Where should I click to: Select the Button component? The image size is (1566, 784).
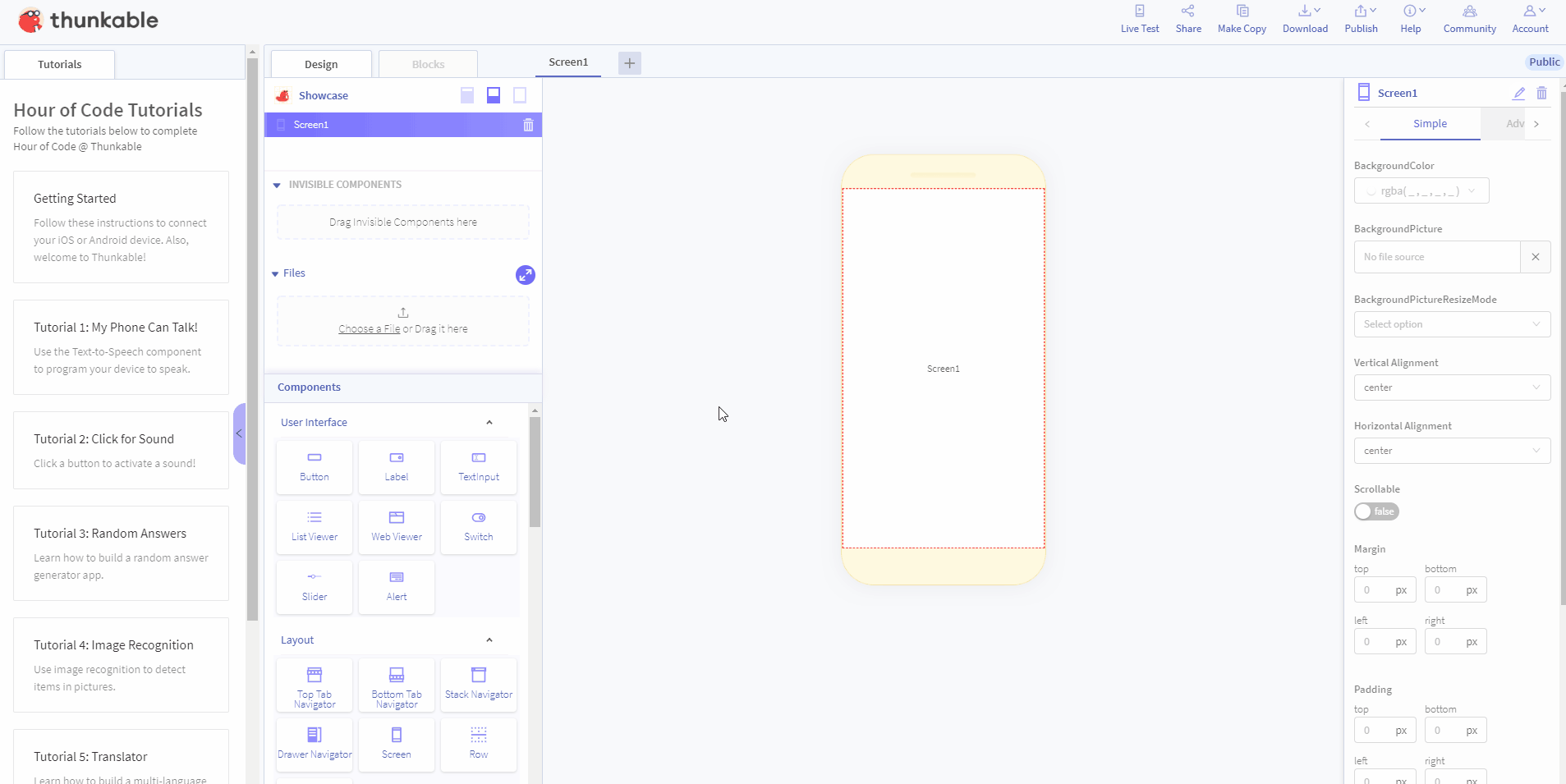coord(315,467)
